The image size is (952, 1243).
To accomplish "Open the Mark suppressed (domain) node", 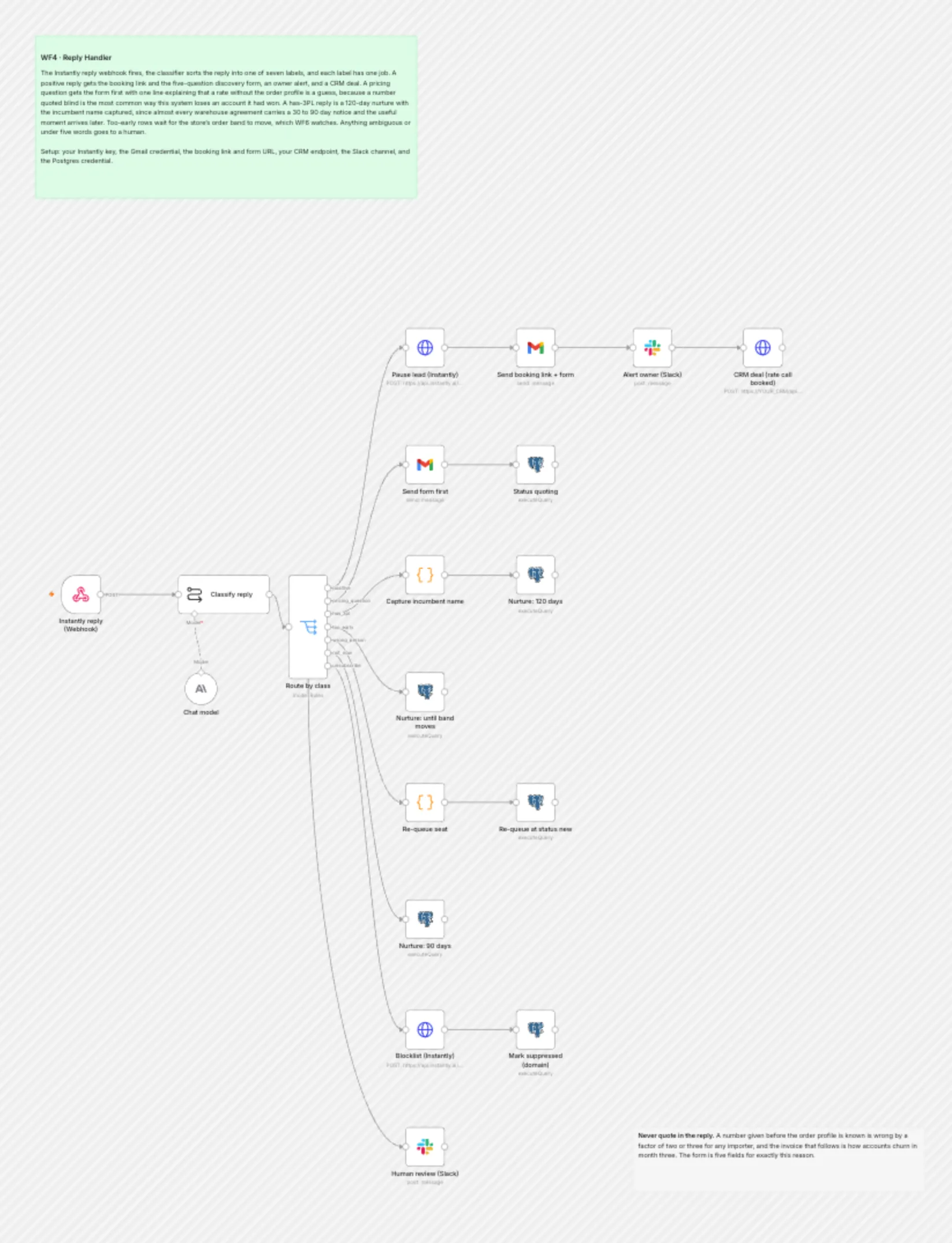I will pyautogui.click(x=536, y=1029).
